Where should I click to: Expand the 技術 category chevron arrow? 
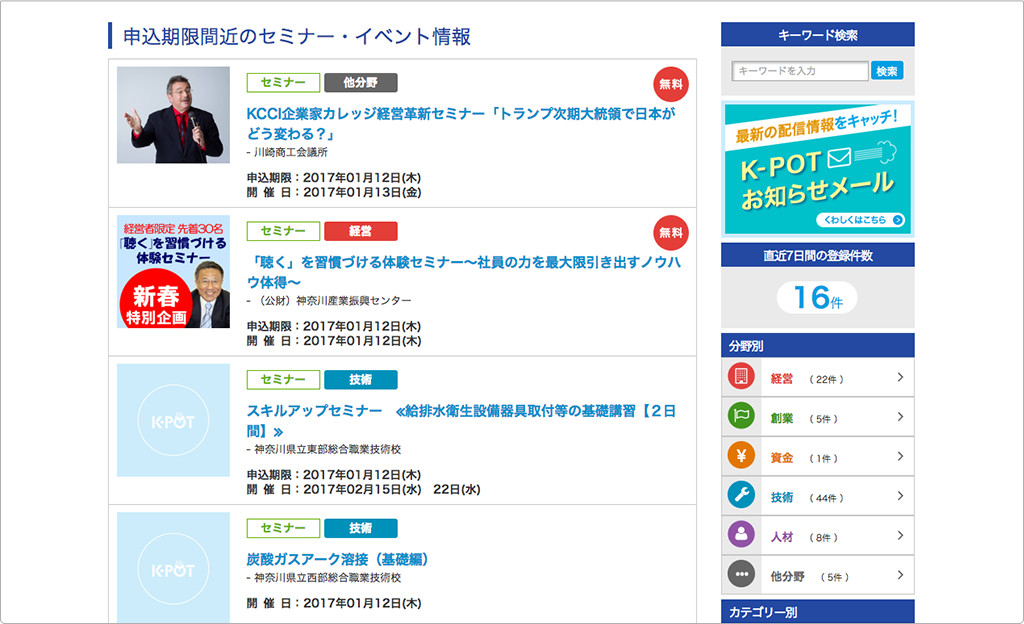tap(900, 496)
